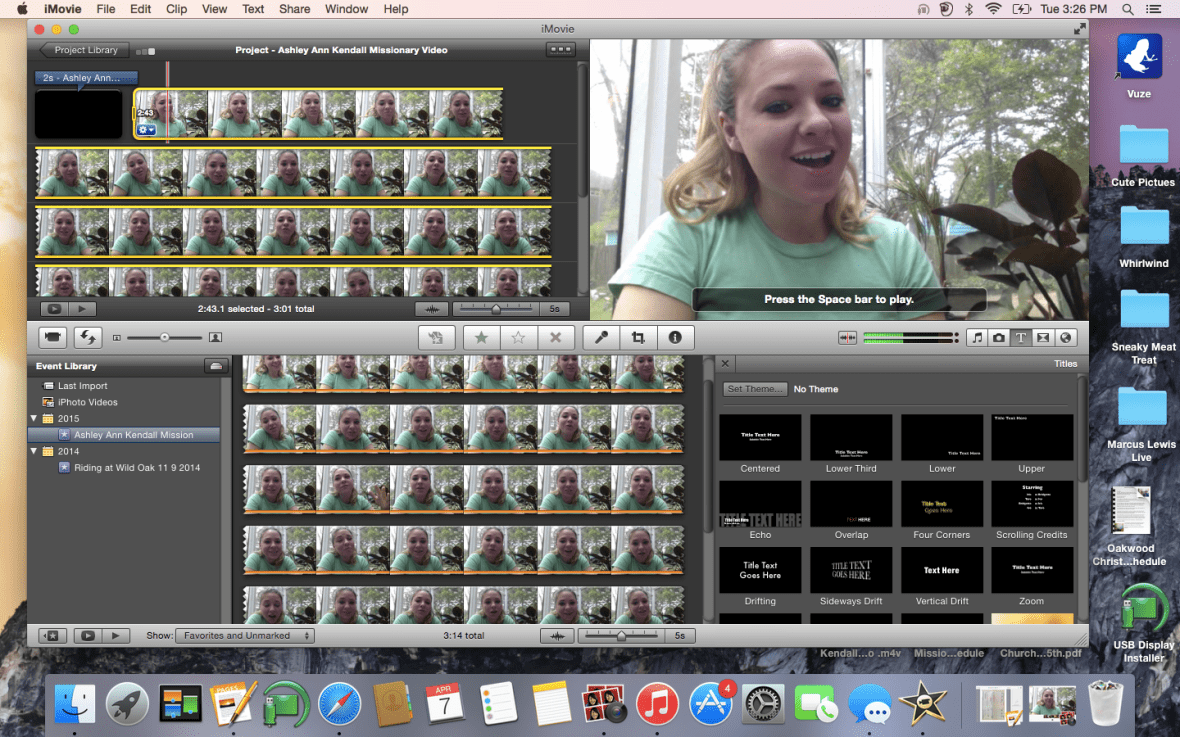The width and height of the screenshot is (1180, 737).
Task: Mark selection as Favorite with filled star
Action: [x=481, y=338]
